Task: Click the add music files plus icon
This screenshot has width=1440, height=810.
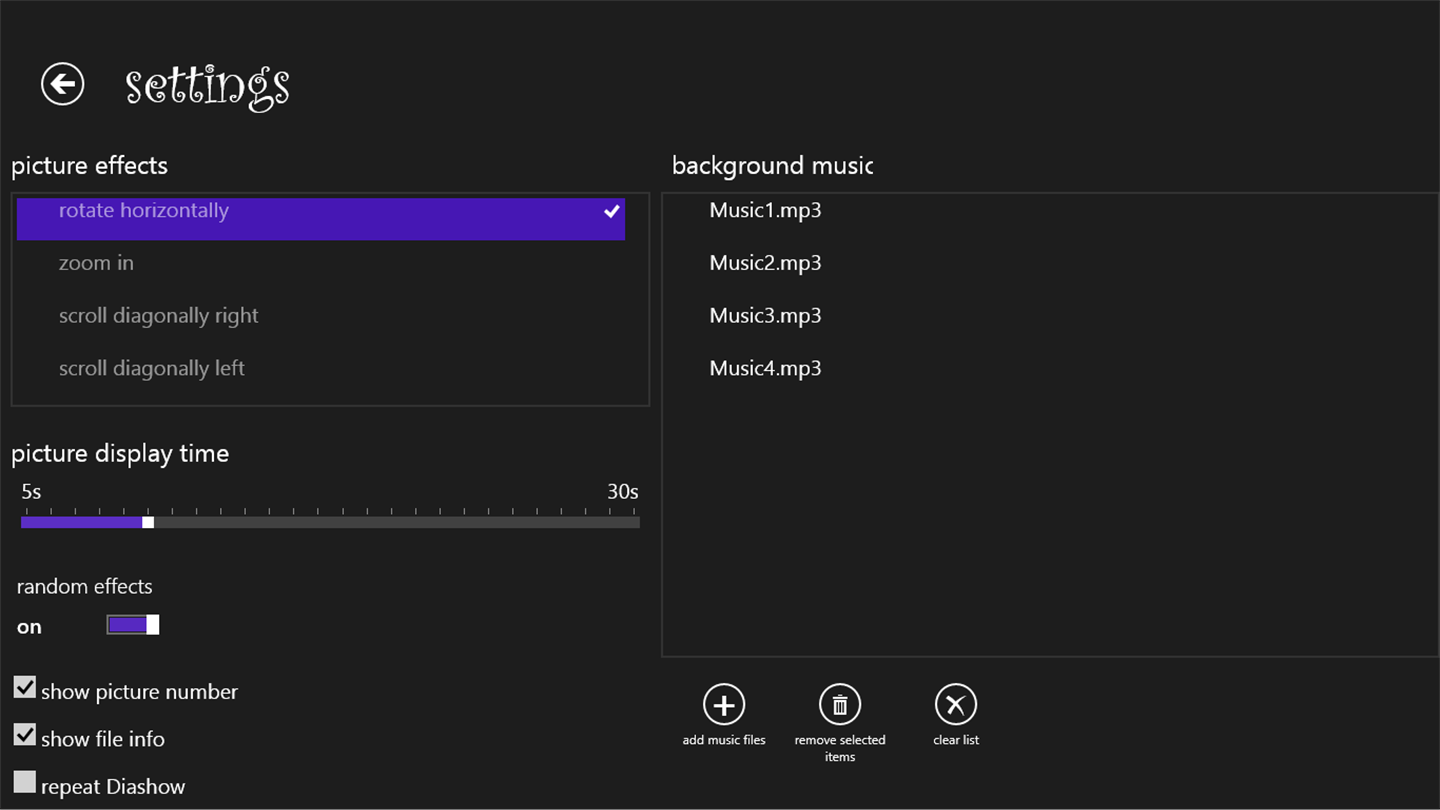Action: point(724,705)
